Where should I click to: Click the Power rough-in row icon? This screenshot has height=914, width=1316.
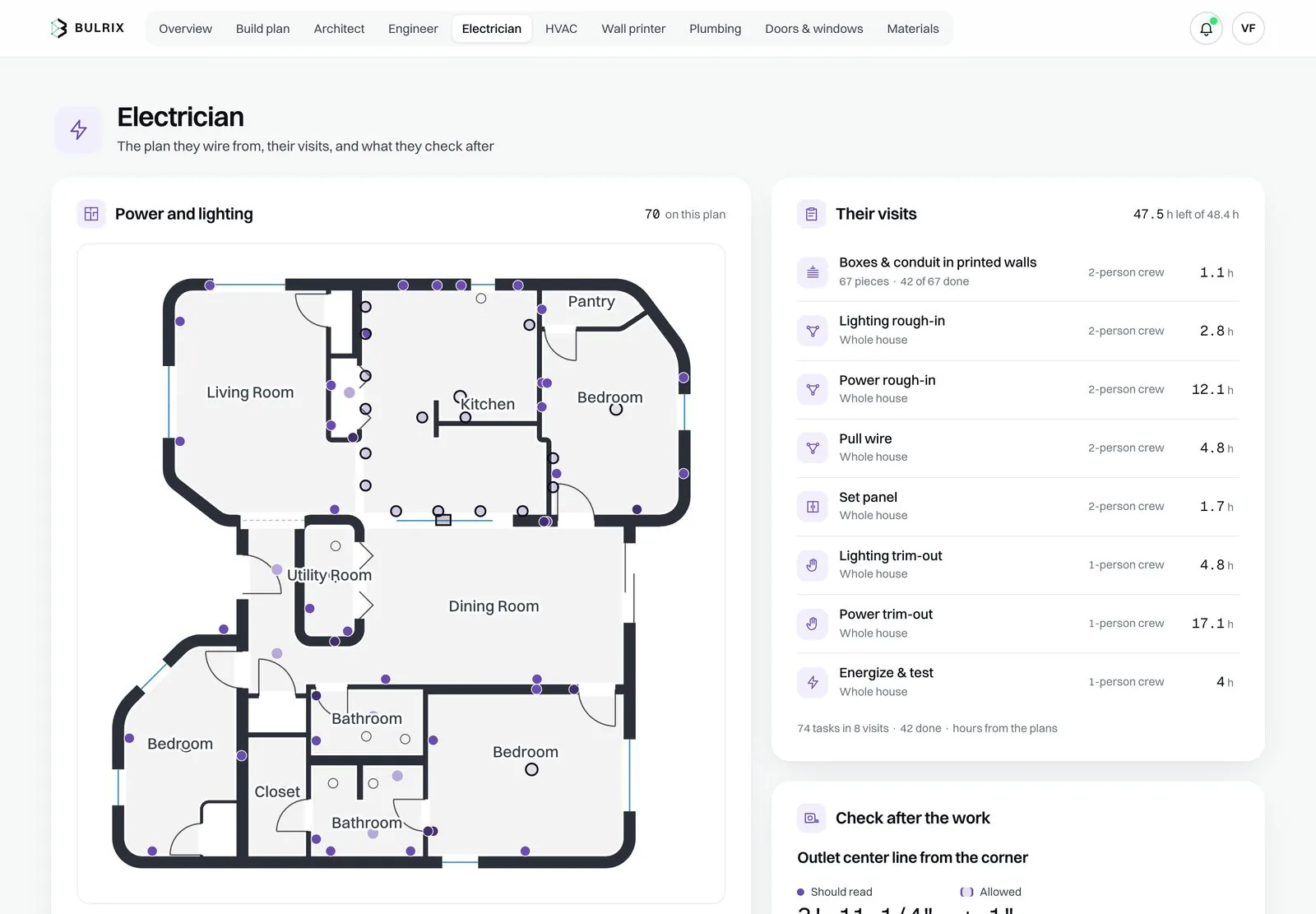(813, 389)
